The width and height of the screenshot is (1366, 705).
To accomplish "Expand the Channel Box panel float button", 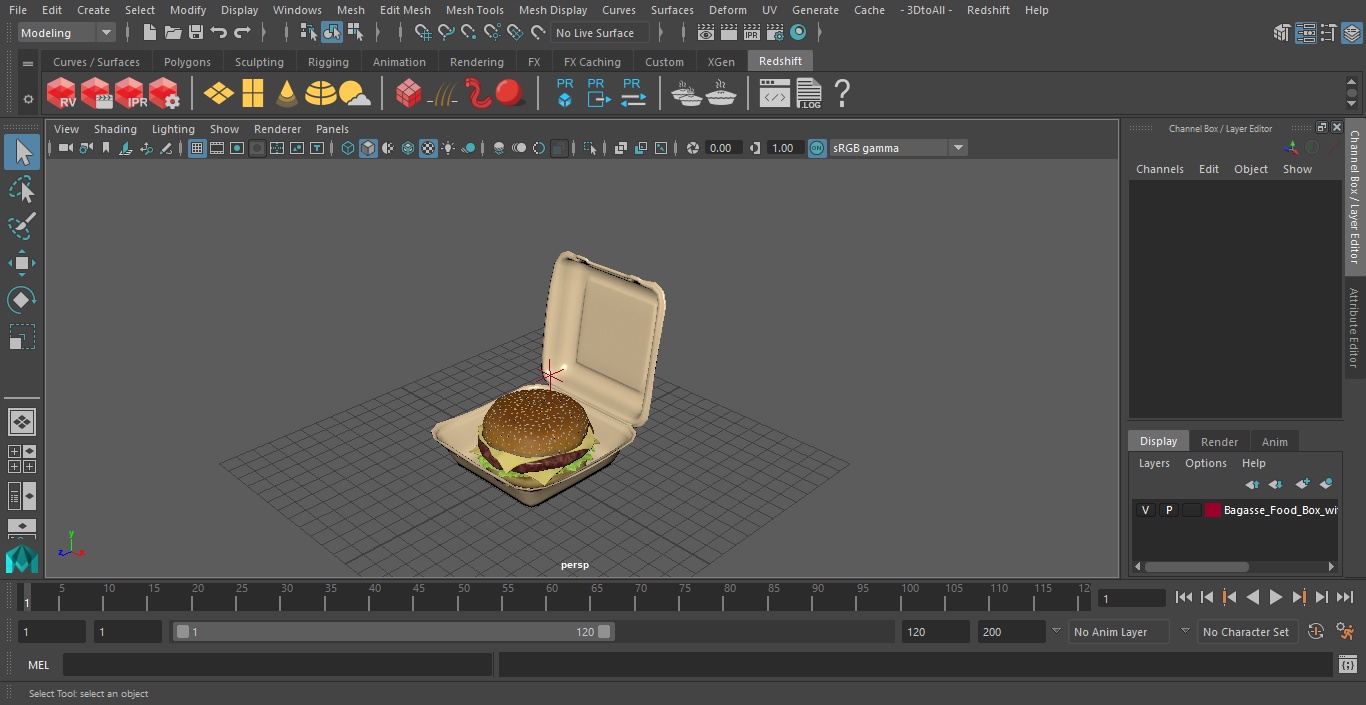I will click(1321, 127).
